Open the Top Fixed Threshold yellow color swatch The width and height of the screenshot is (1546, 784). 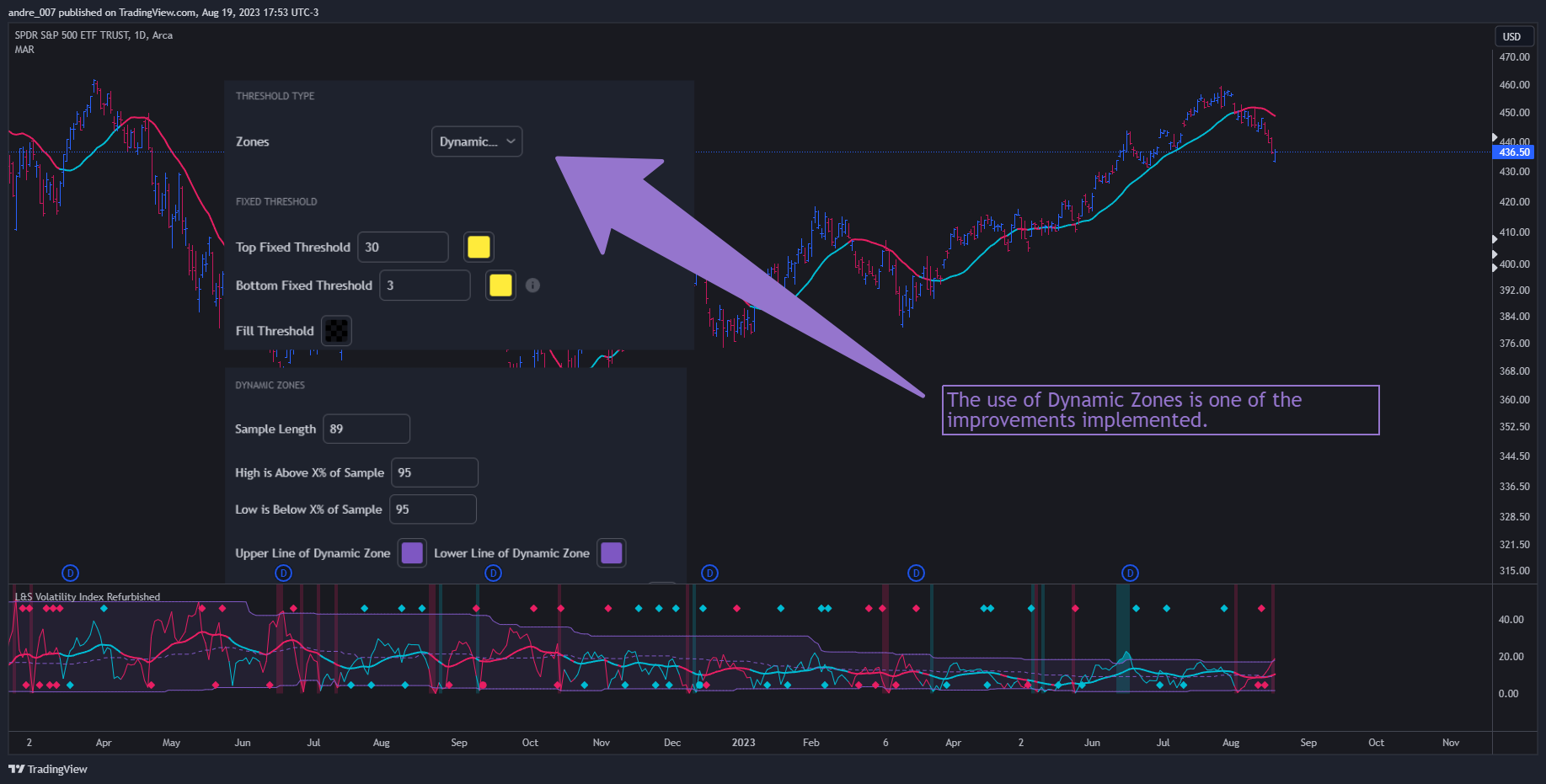479,247
